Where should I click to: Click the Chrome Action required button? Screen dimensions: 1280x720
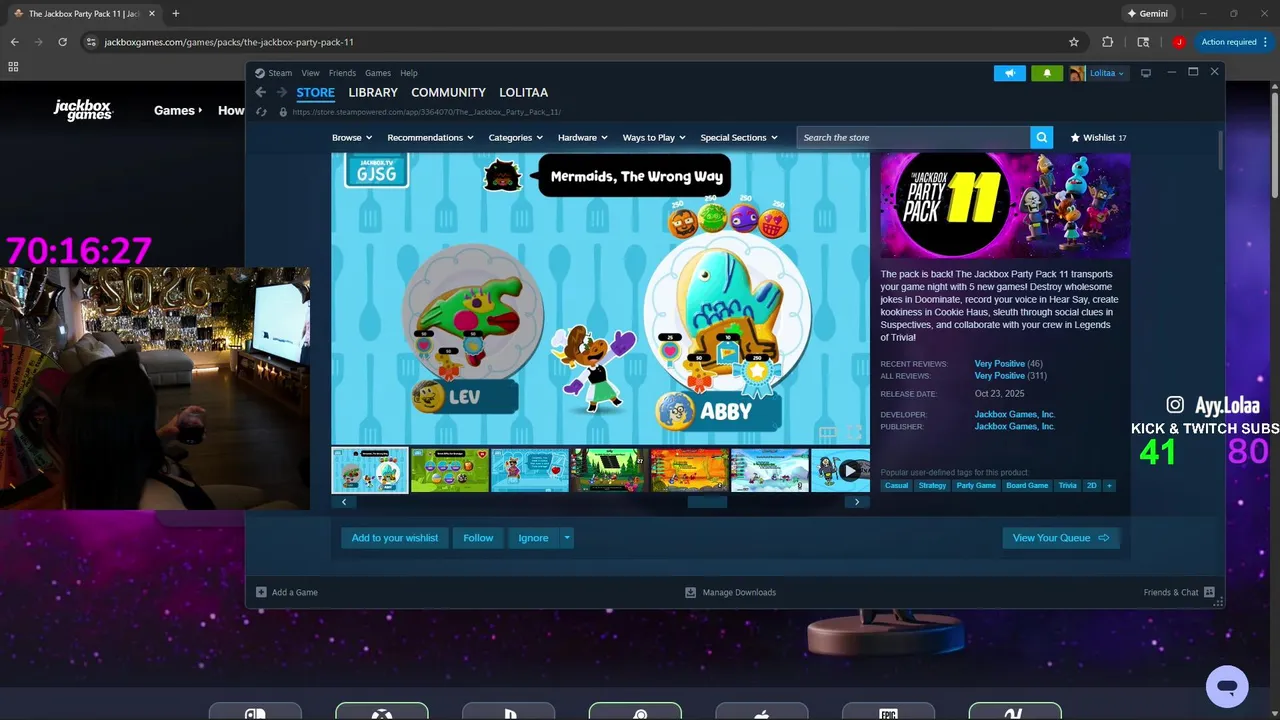coord(1235,42)
